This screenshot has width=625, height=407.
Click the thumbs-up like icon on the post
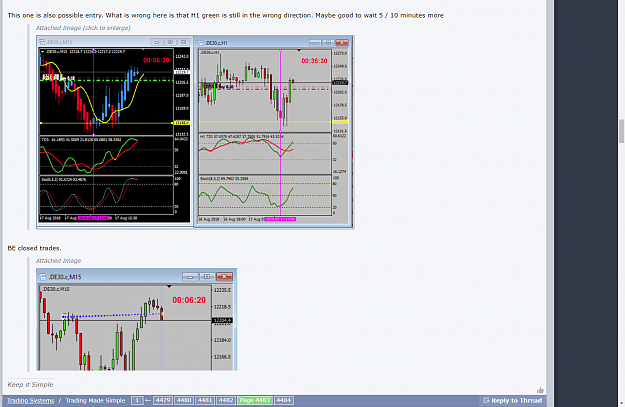(x=540, y=390)
